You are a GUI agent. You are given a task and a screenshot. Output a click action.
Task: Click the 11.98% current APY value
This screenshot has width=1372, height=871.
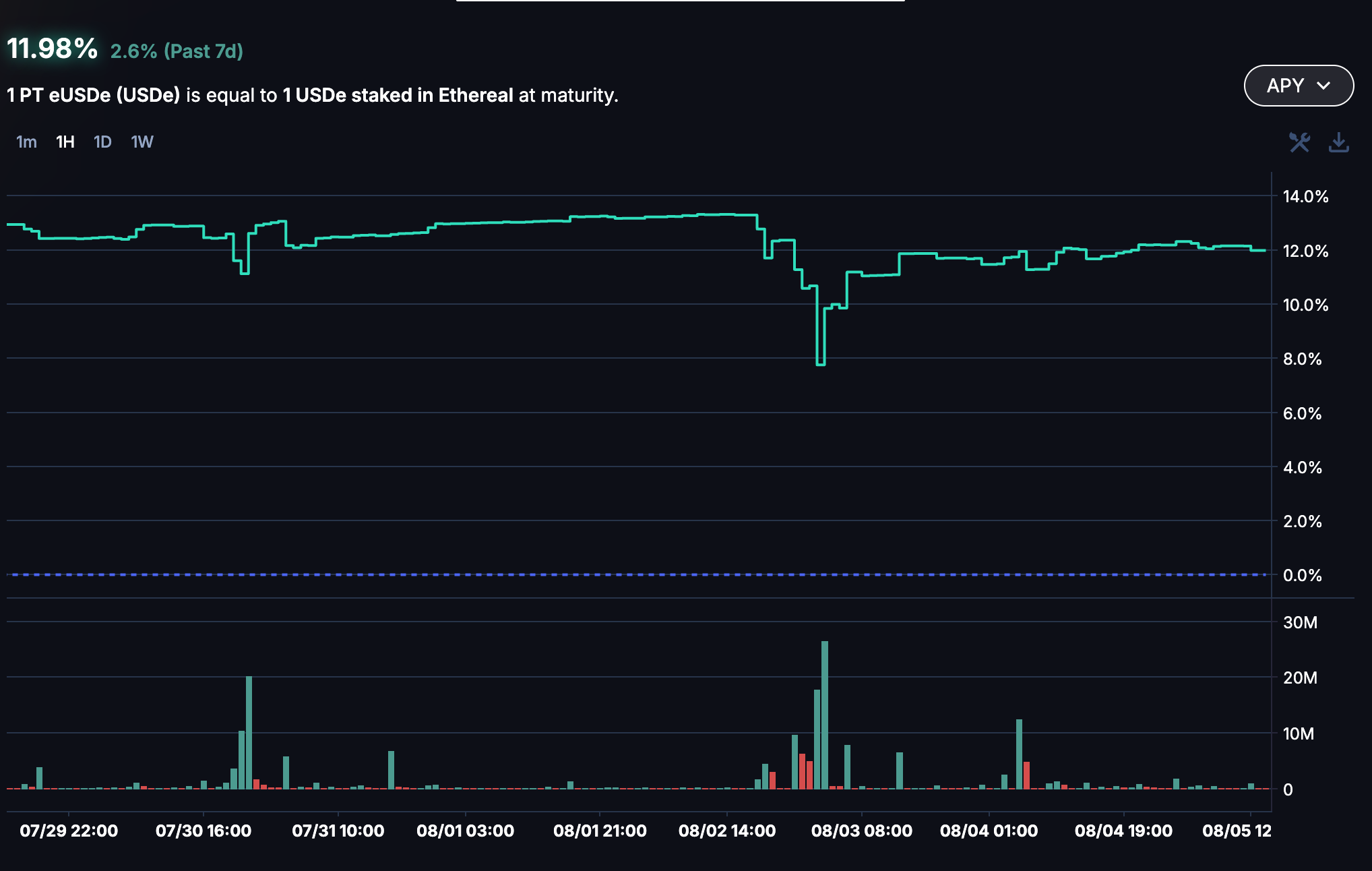coord(53,49)
